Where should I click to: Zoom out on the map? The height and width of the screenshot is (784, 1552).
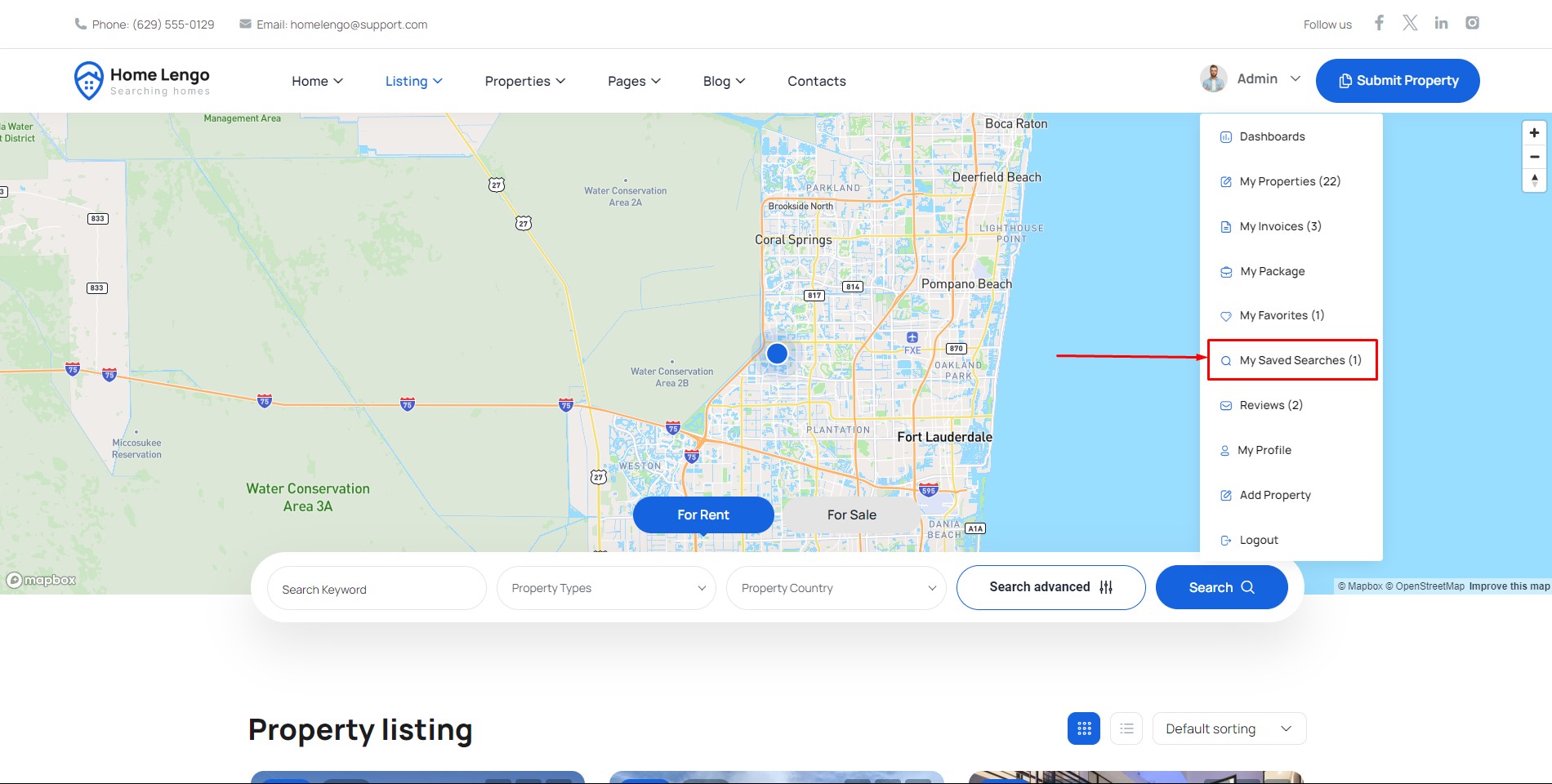pyautogui.click(x=1534, y=157)
